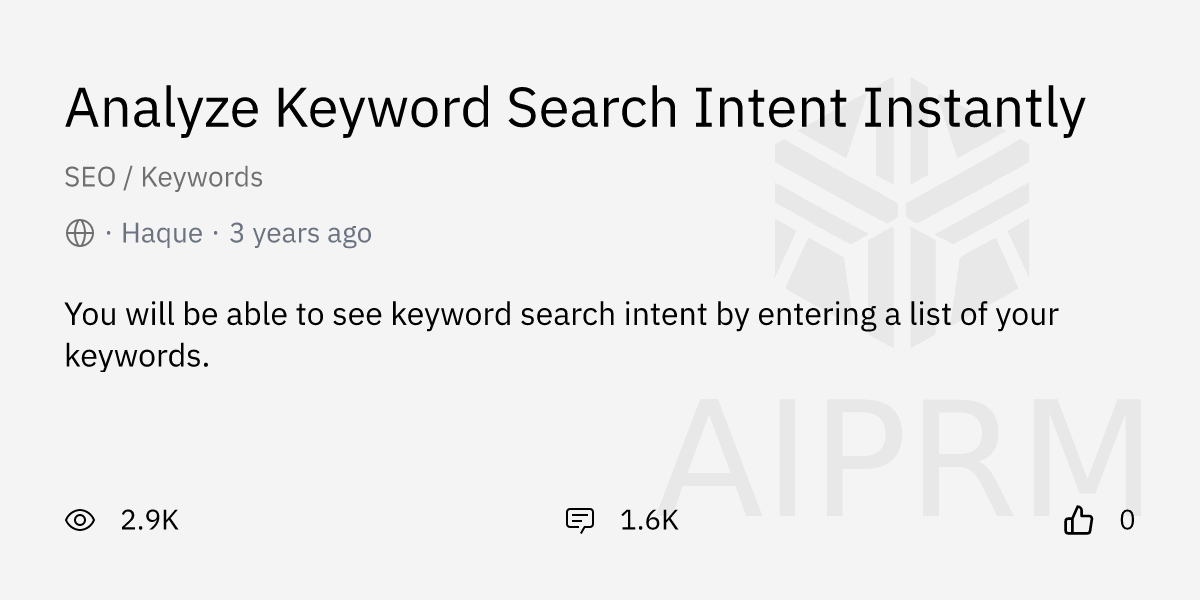Viewport: 1200px width, 600px height.
Task: Click the description line starting "You will"
Action: click(x=560, y=314)
